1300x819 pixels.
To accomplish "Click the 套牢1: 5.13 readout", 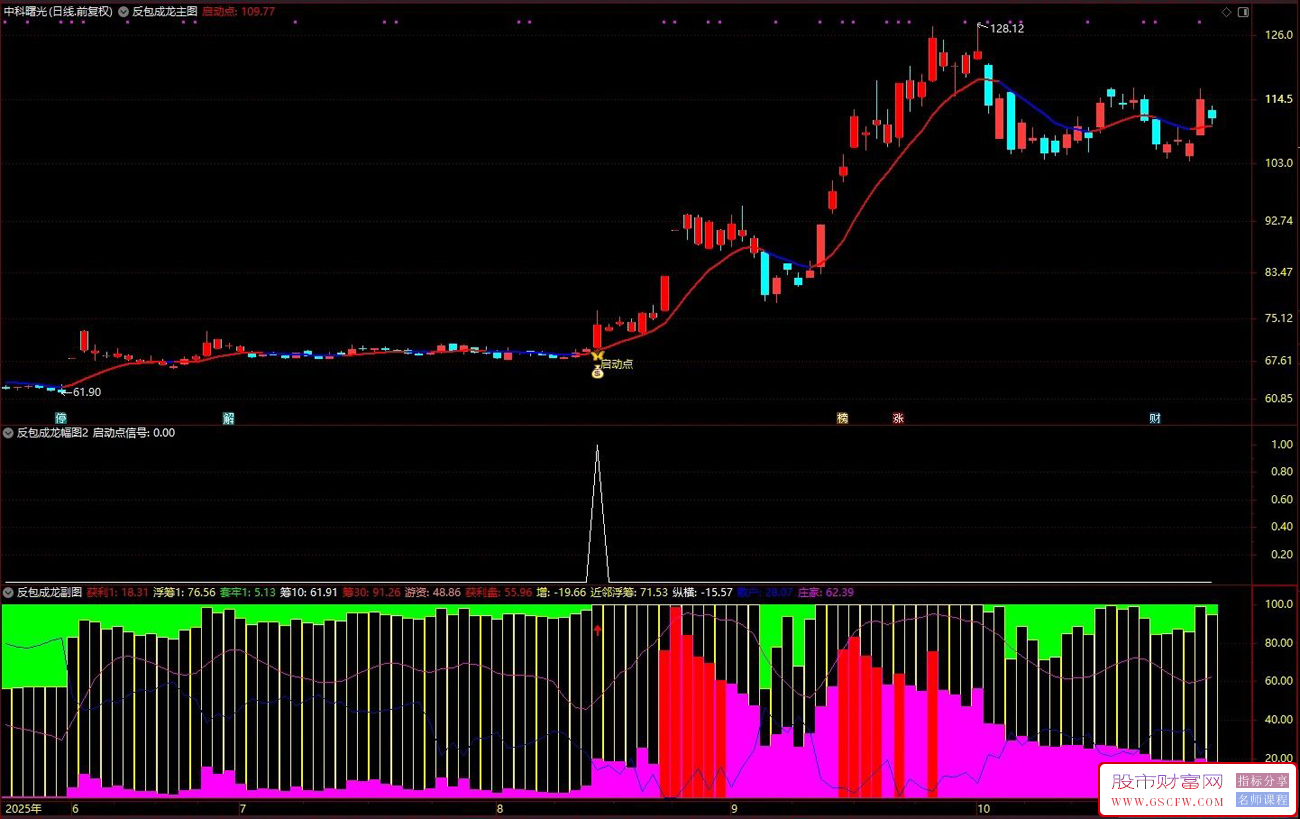I will click(x=247, y=593).
